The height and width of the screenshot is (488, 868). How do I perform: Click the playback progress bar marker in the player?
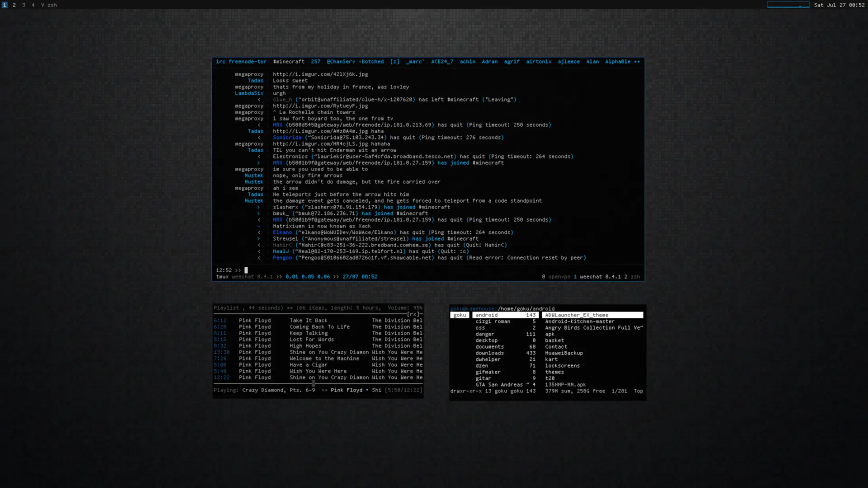[313, 383]
